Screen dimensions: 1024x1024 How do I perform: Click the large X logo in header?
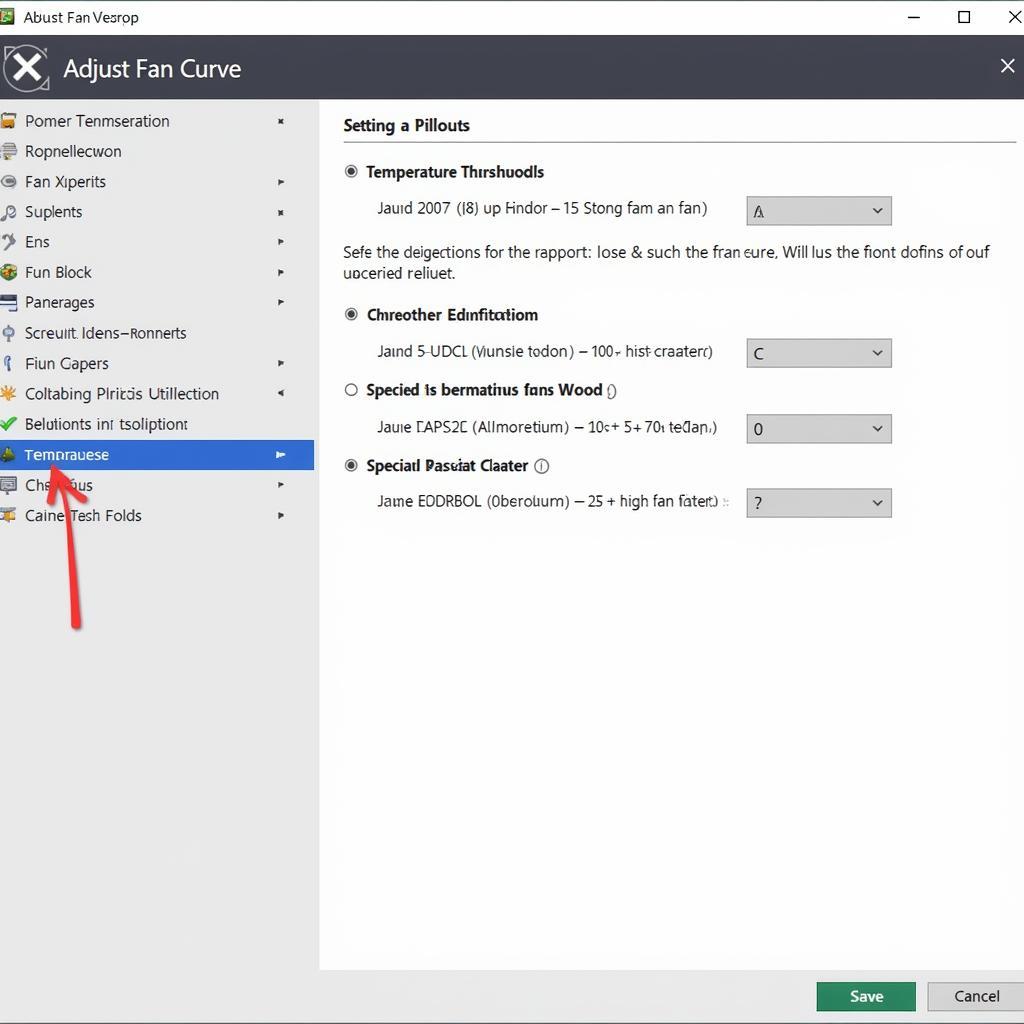(26, 67)
